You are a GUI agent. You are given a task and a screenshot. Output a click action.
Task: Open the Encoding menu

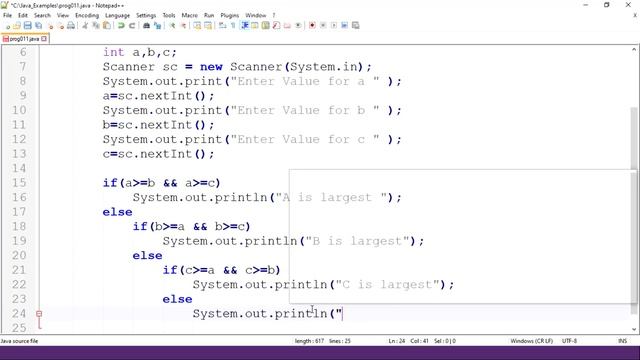coord(87,16)
